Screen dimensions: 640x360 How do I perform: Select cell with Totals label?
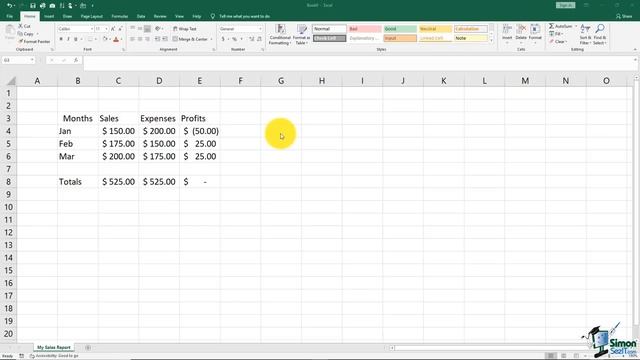pos(78,182)
